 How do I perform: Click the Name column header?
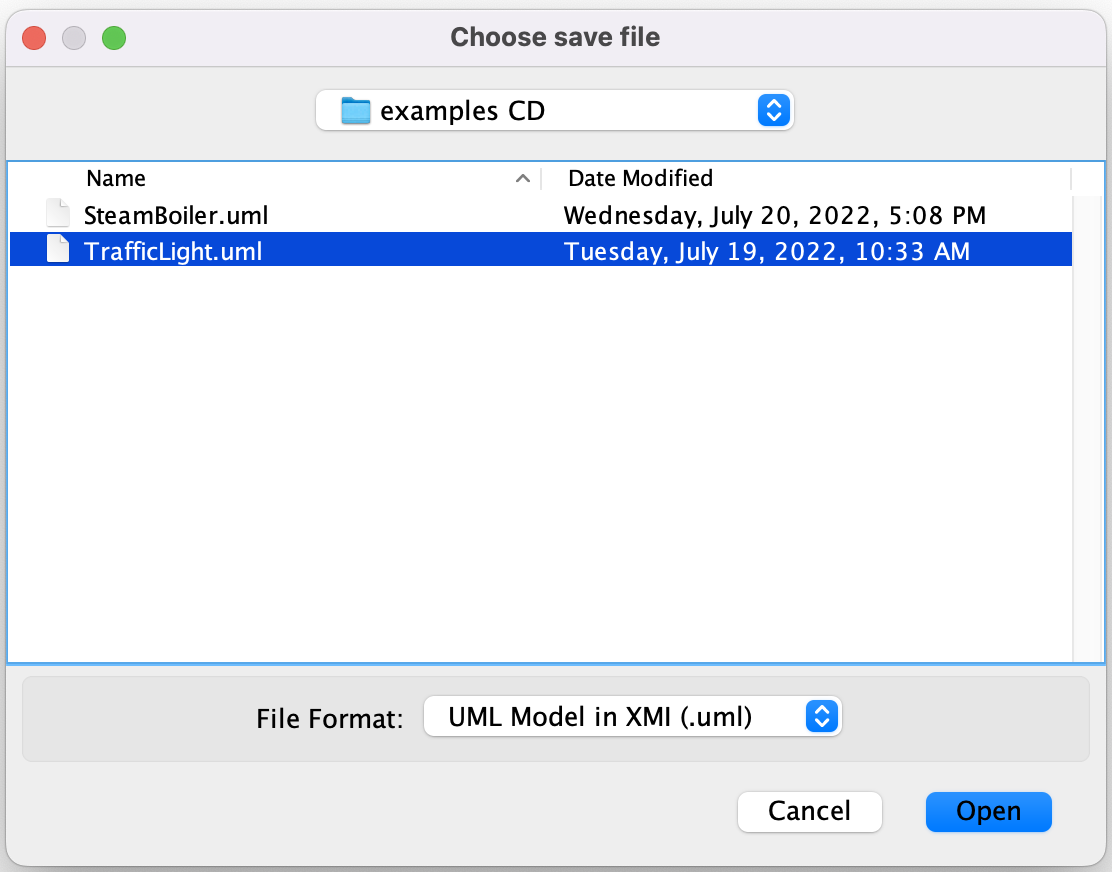click(116, 178)
